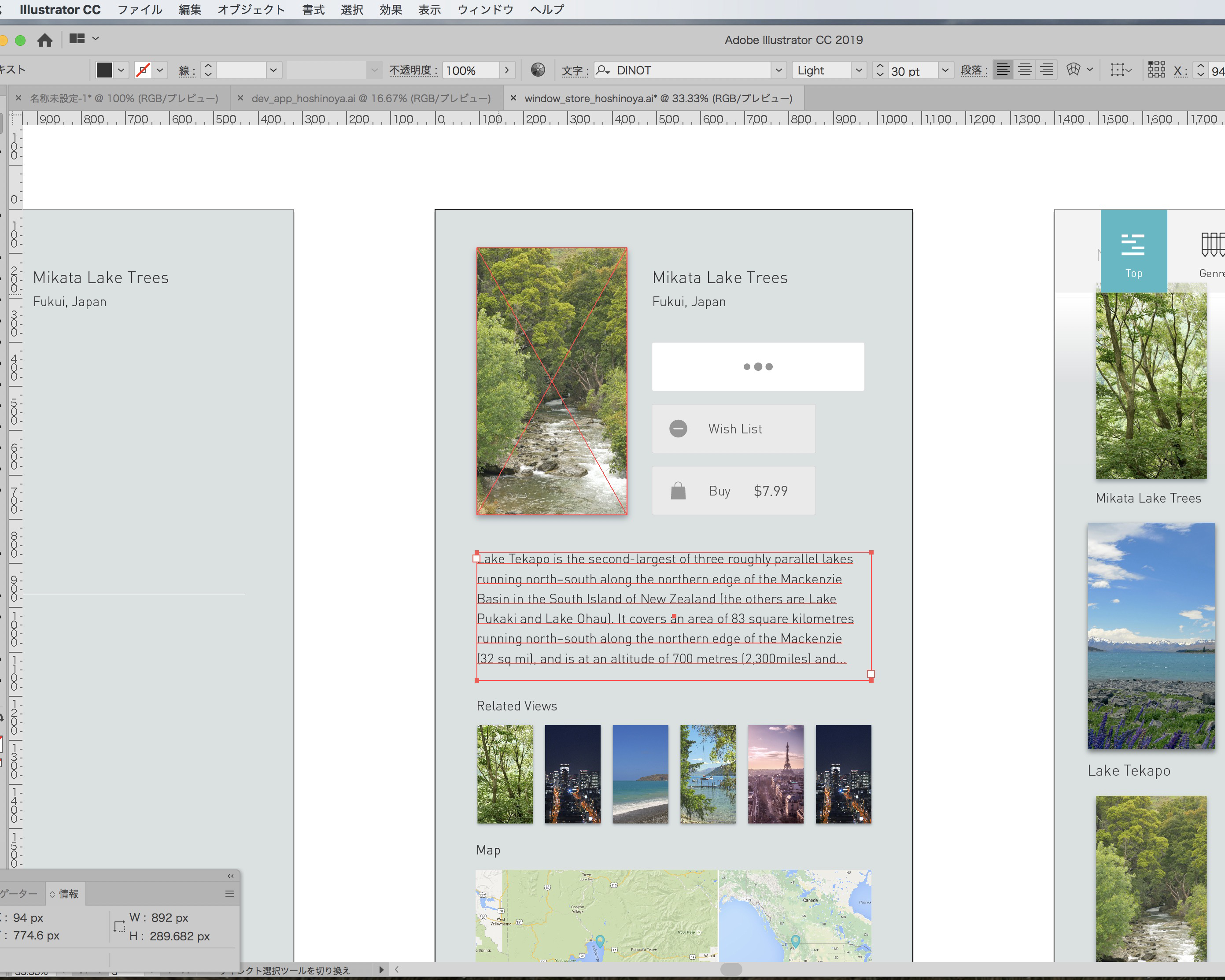
Task: Enable center paragraph alignment
Action: (1025, 70)
